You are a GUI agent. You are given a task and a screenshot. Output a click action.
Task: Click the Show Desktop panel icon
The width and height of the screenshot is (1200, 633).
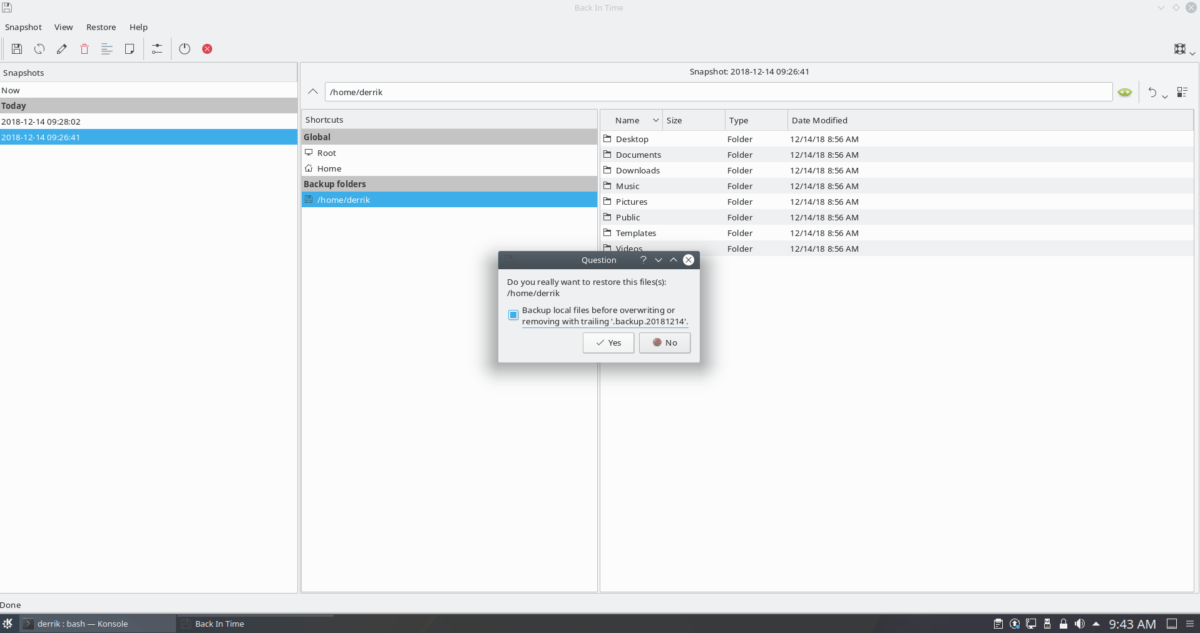coord(1171,624)
